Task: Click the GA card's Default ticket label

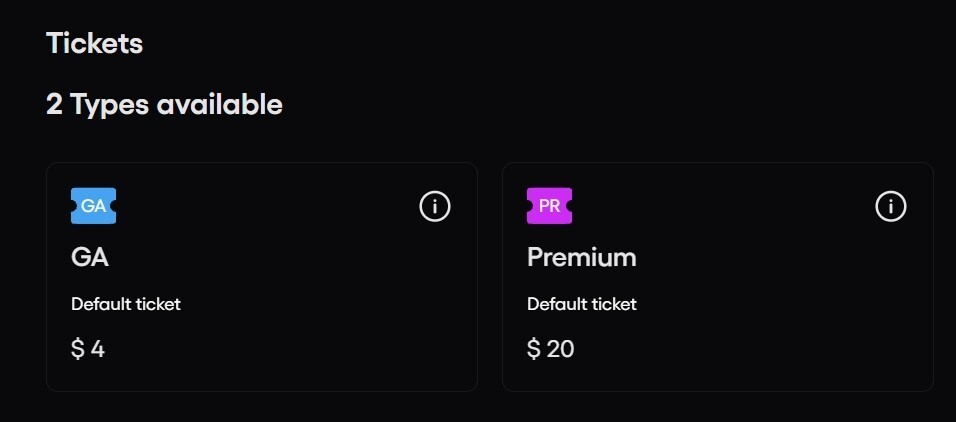Action: (x=126, y=304)
